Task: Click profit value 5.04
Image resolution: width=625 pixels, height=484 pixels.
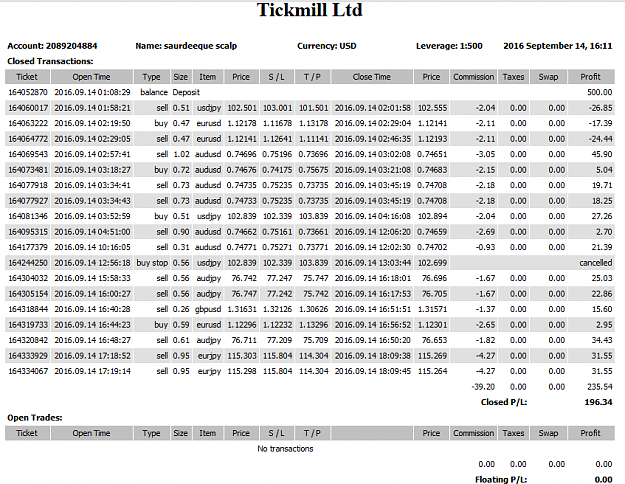Action: pyautogui.click(x=604, y=170)
